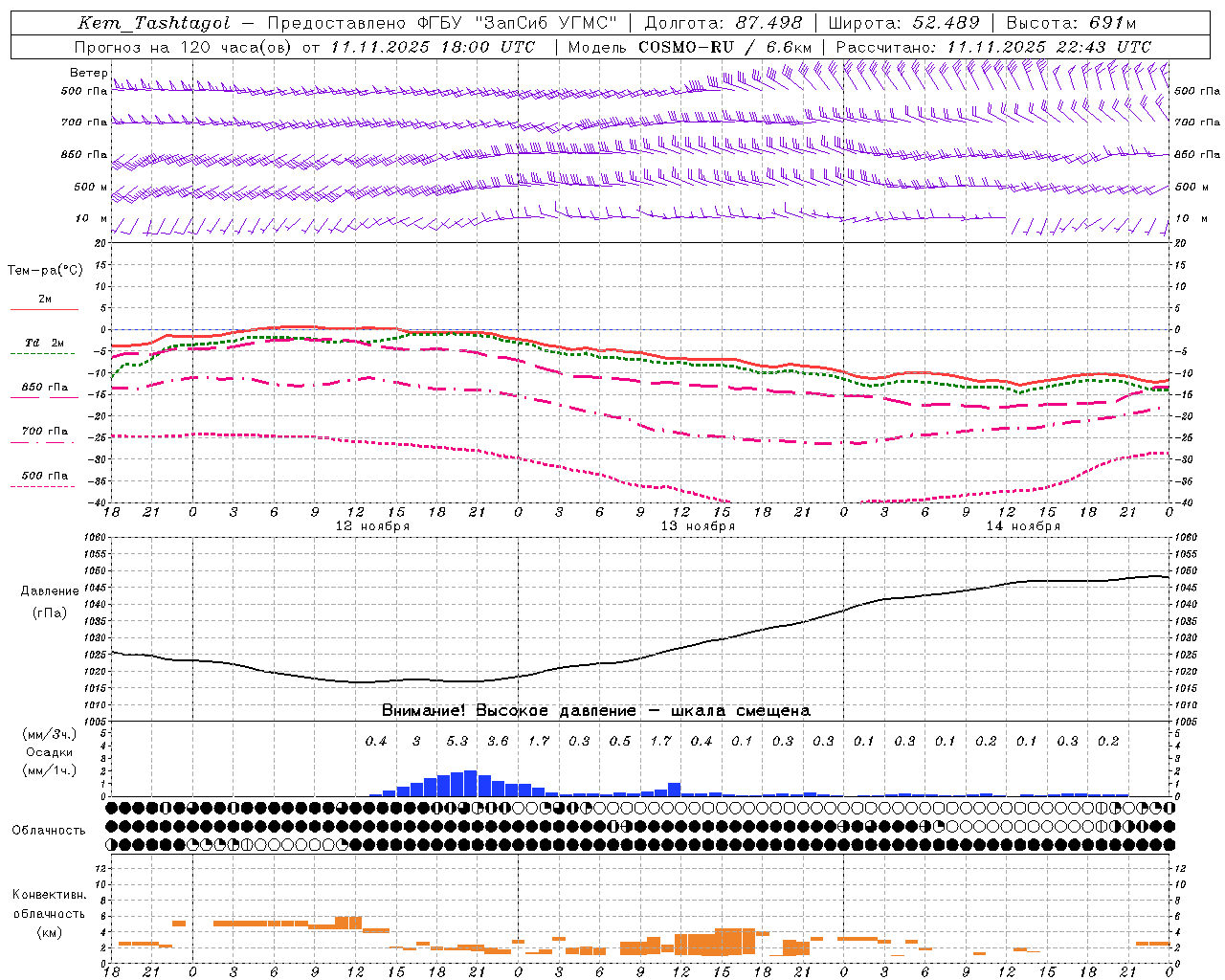Click the 'Широта: 52.489' latitude value
The width and height of the screenshot is (1225, 980).
pyautogui.click(x=904, y=23)
